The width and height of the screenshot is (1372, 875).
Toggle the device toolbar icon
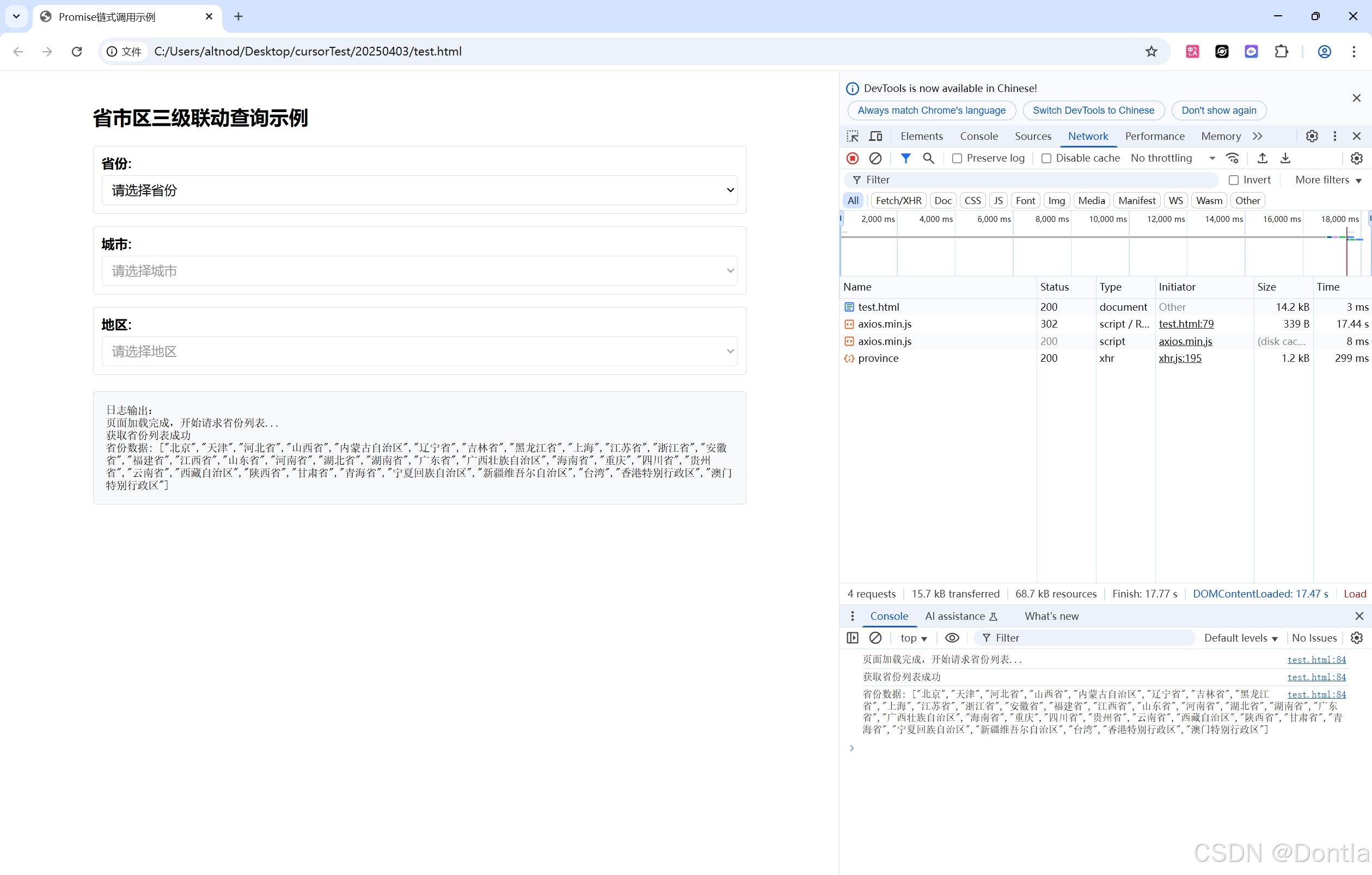pyautogui.click(x=875, y=136)
